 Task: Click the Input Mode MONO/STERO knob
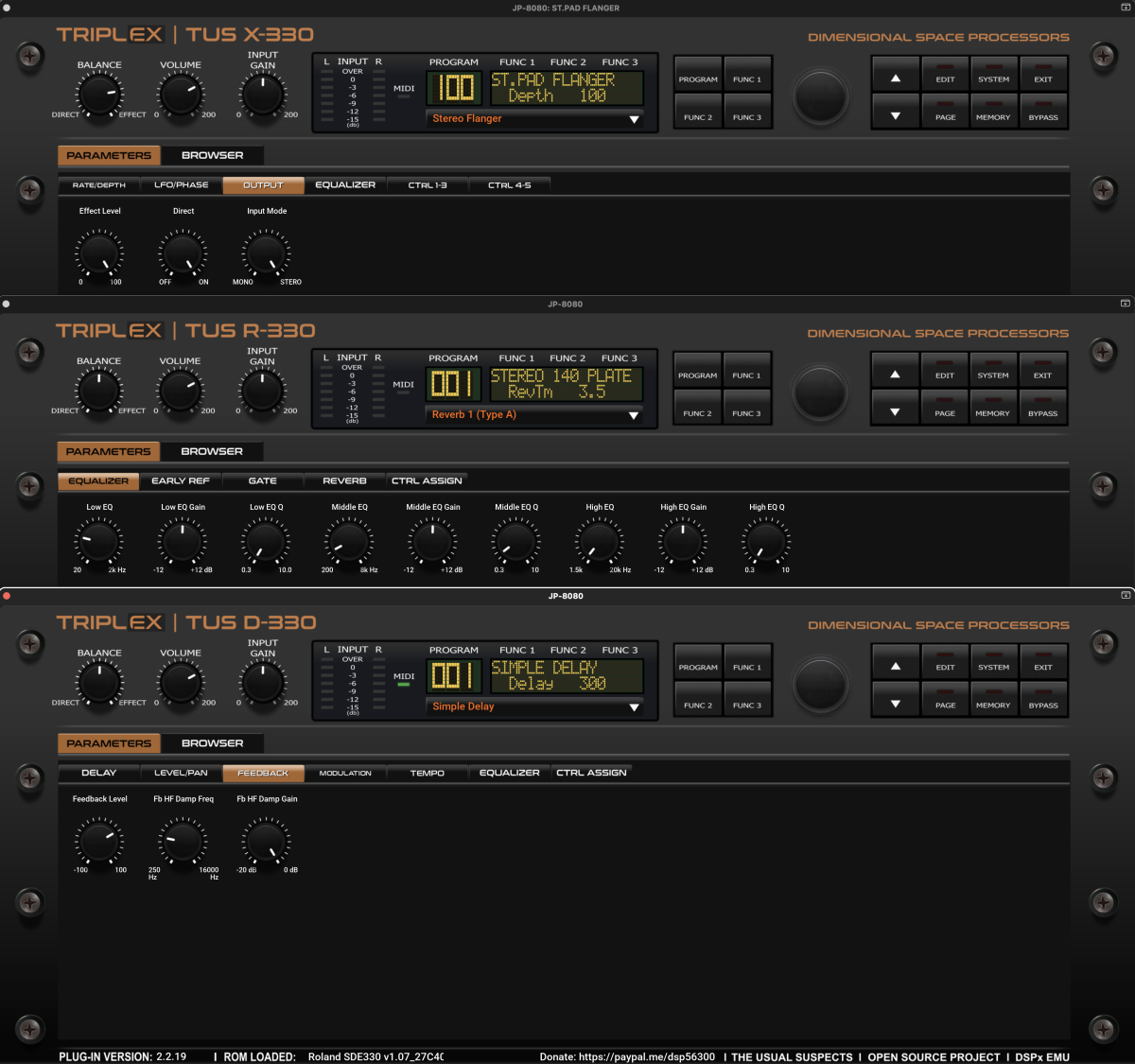[266, 253]
